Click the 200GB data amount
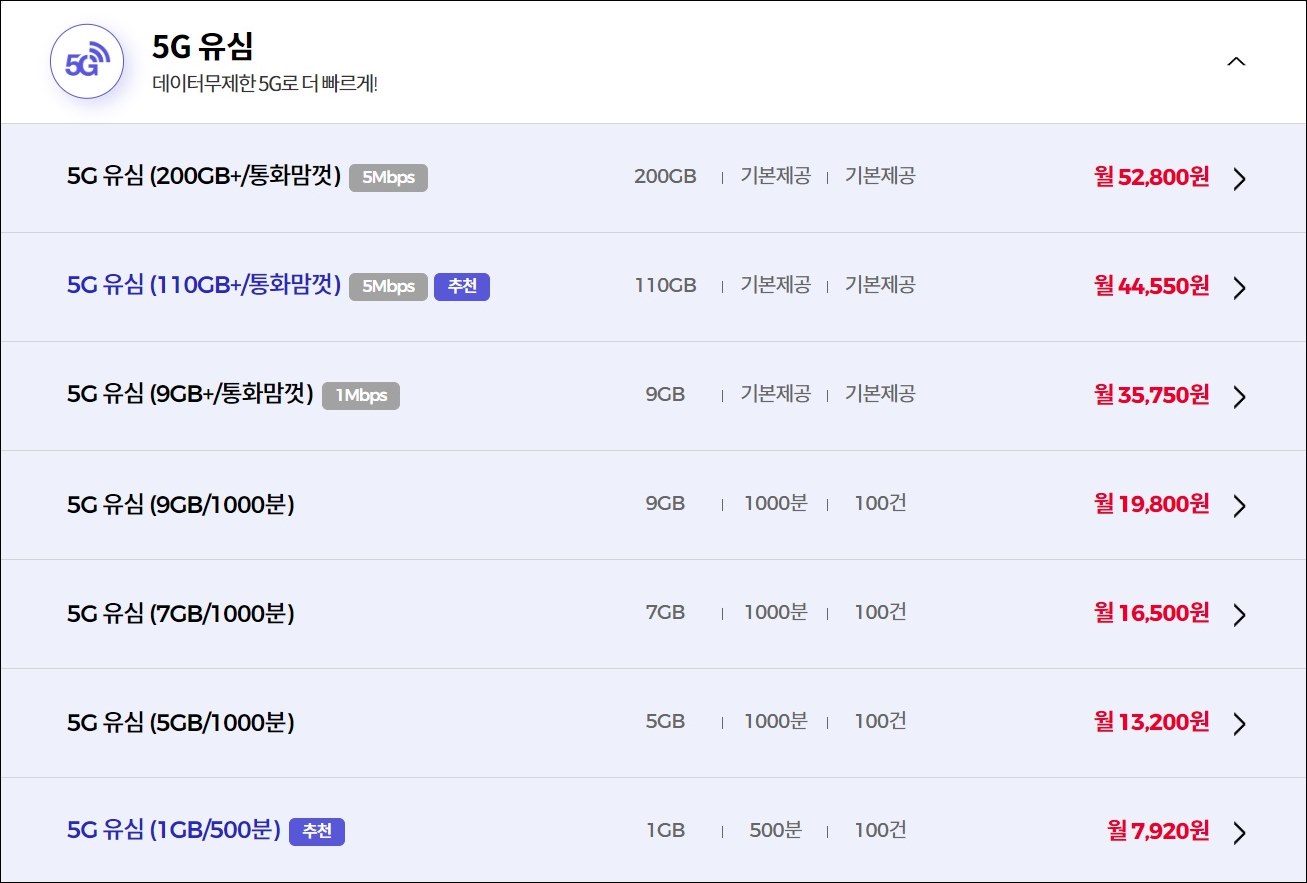Image resolution: width=1307 pixels, height=883 pixels. [665, 177]
